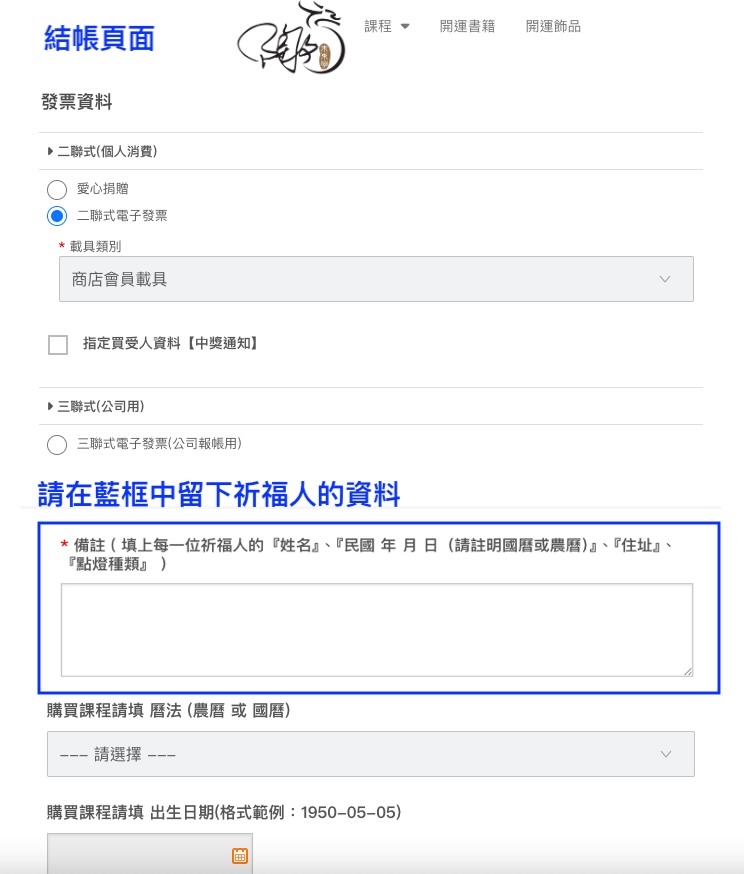Grab the 備註 textarea resize handle
744x874 pixels.
point(687,671)
